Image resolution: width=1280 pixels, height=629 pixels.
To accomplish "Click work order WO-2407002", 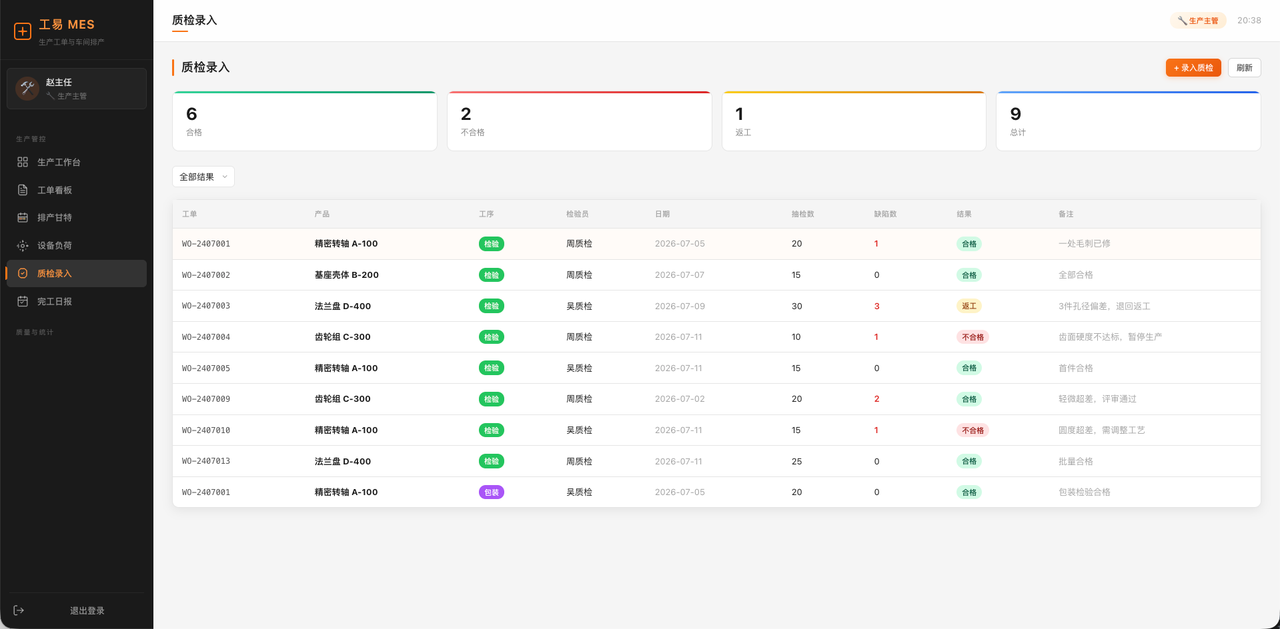I will [x=205, y=275].
